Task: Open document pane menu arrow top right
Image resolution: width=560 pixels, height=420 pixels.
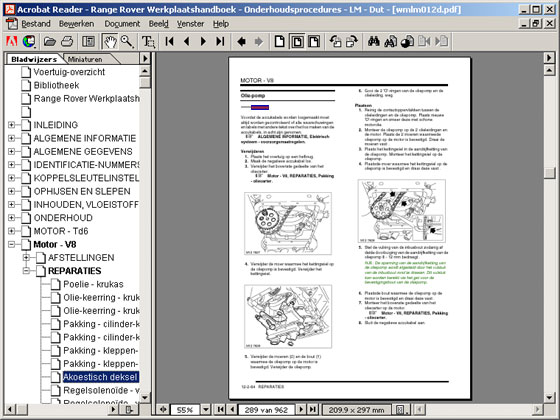Action: [x=549, y=58]
